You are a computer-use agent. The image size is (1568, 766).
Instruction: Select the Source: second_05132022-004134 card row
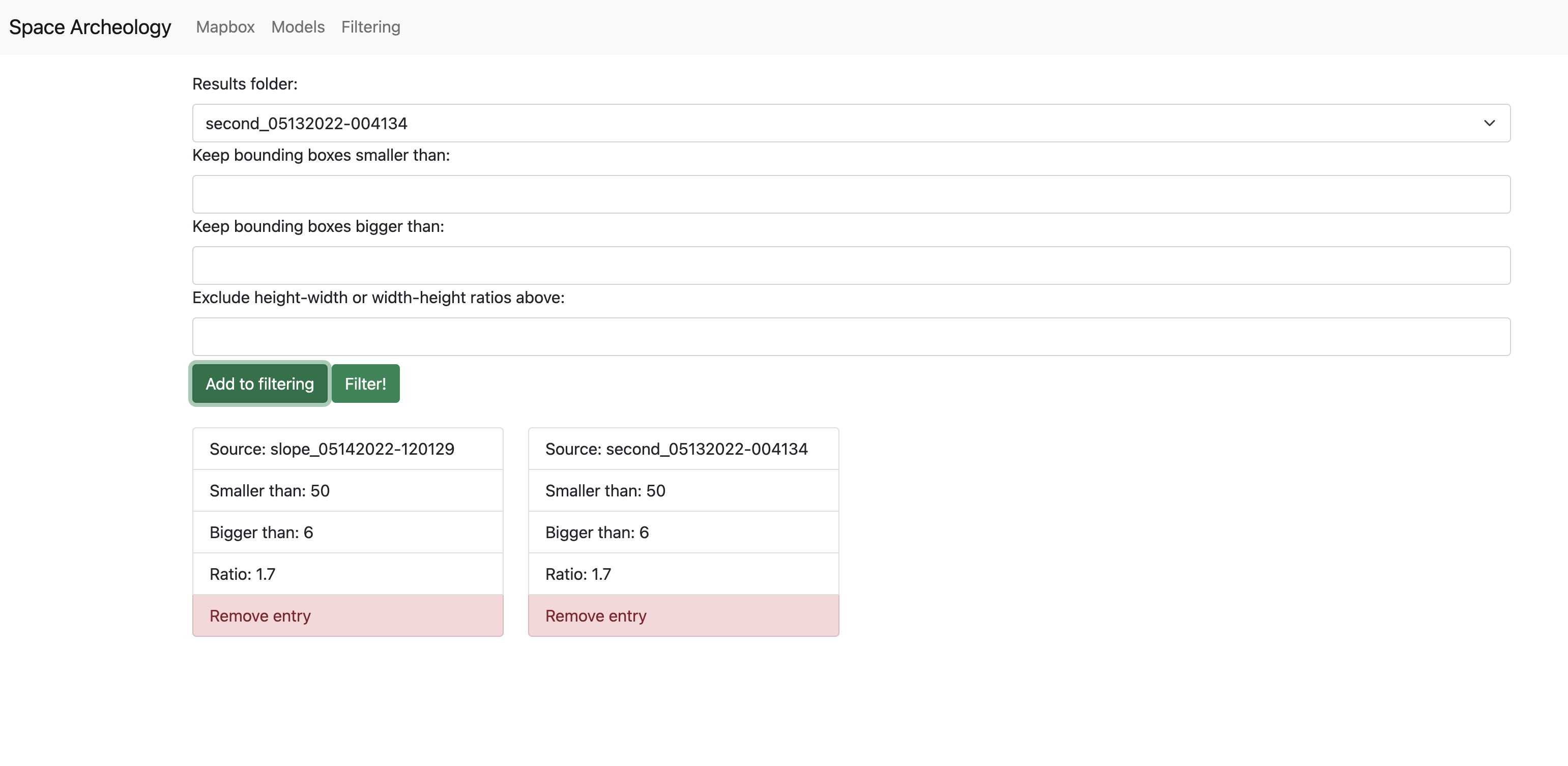(683, 449)
